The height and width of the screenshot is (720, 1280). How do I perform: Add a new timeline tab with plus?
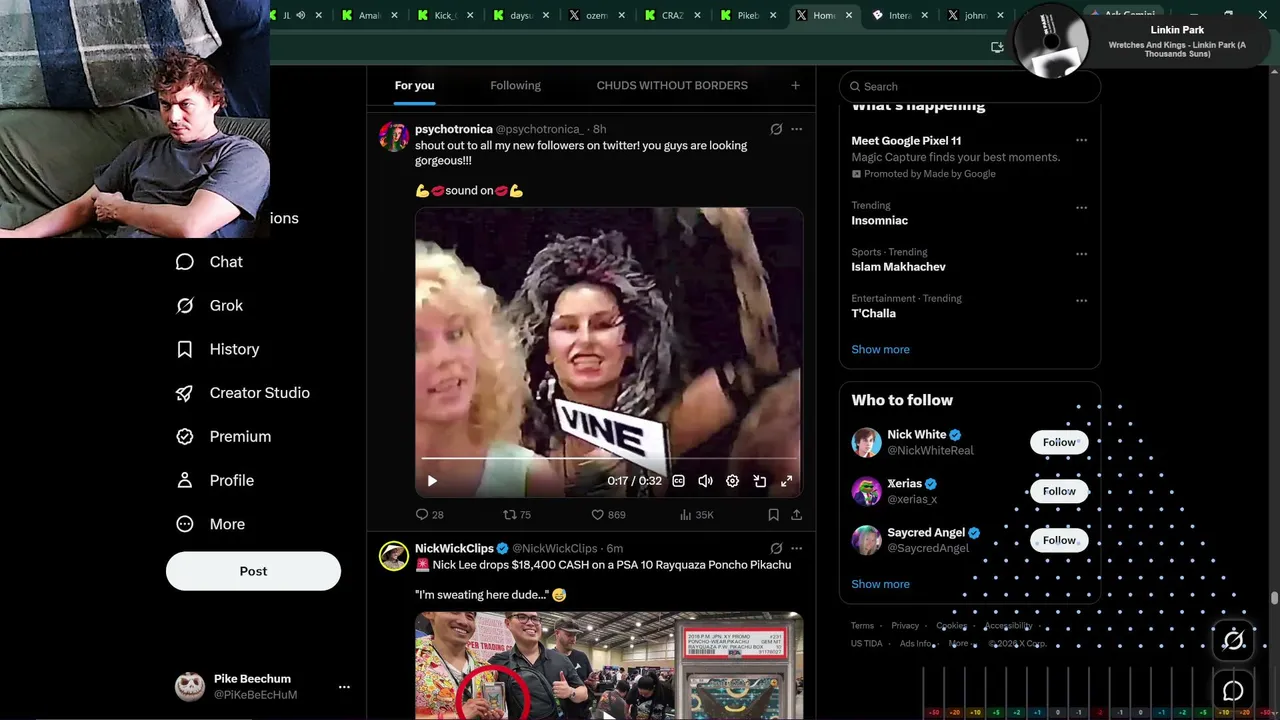795,86
